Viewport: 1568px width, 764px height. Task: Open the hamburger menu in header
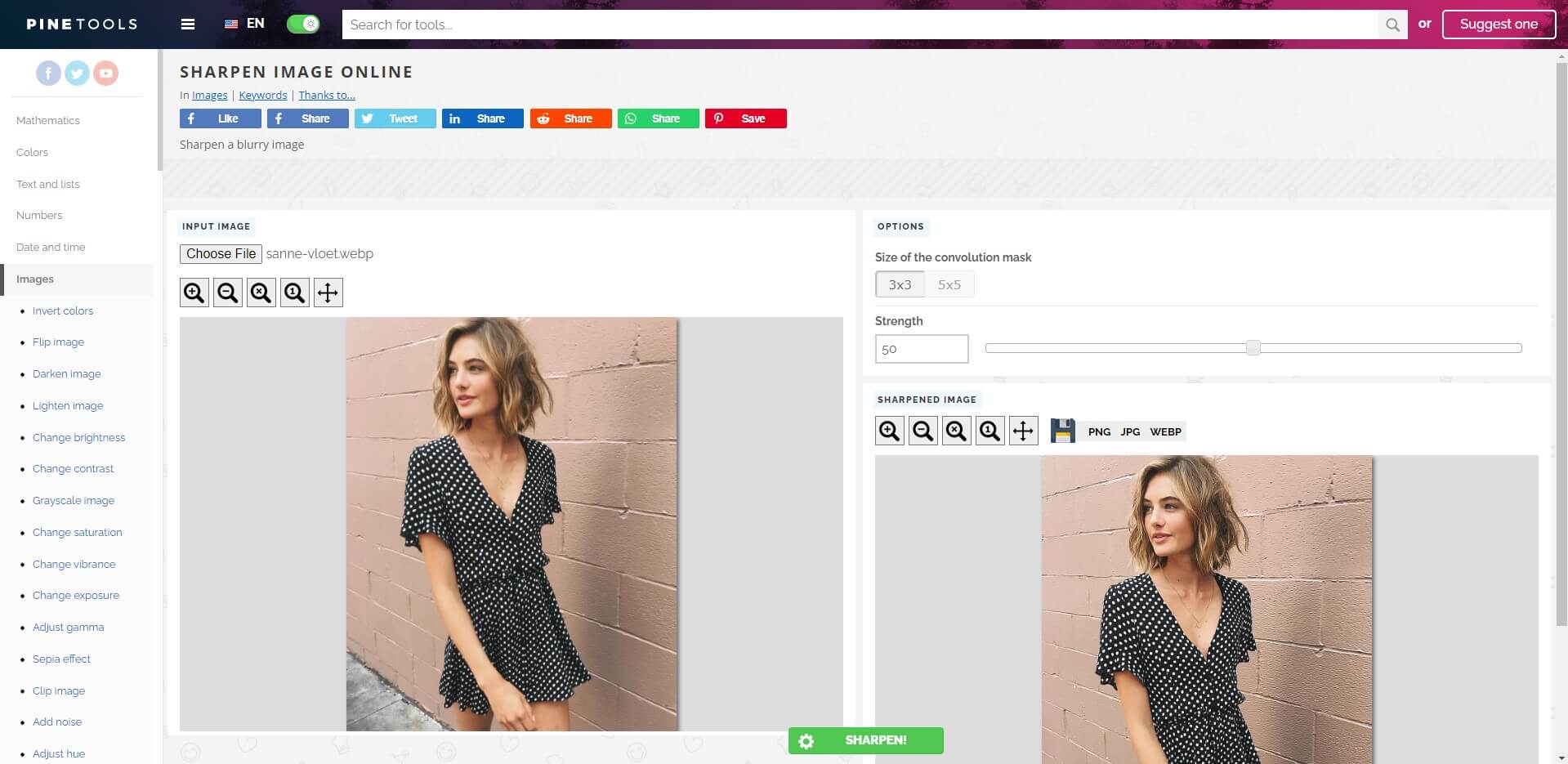(x=188, y=24)
